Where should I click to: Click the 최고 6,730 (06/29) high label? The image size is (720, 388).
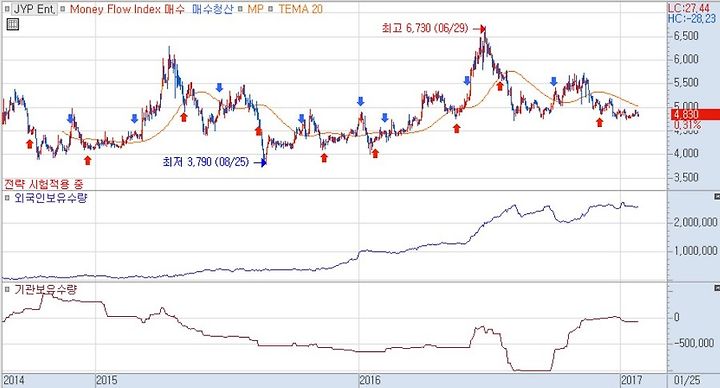coord(425,28)
